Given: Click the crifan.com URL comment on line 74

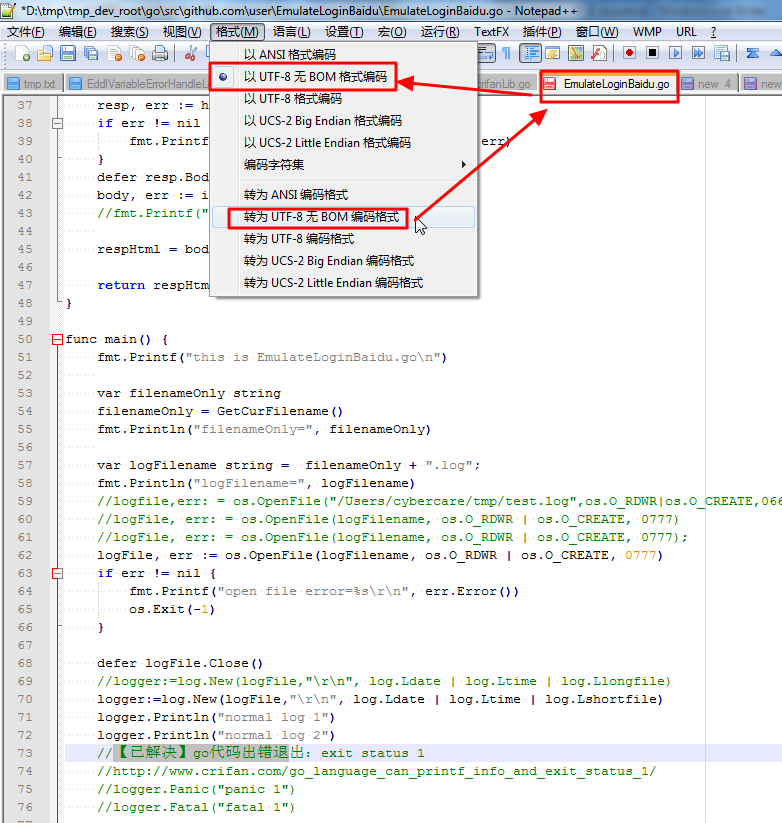Looking at the screenshot, I should click(376, 771).
